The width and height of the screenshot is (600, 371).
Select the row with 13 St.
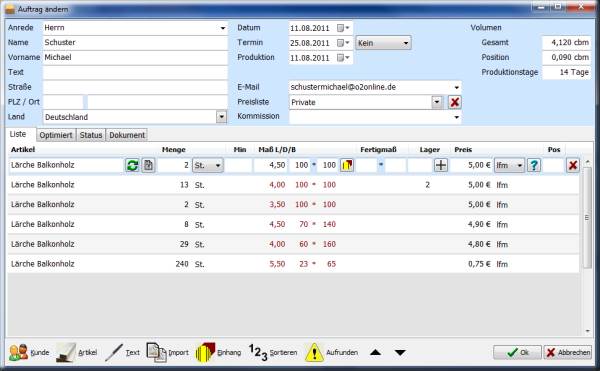293,185
